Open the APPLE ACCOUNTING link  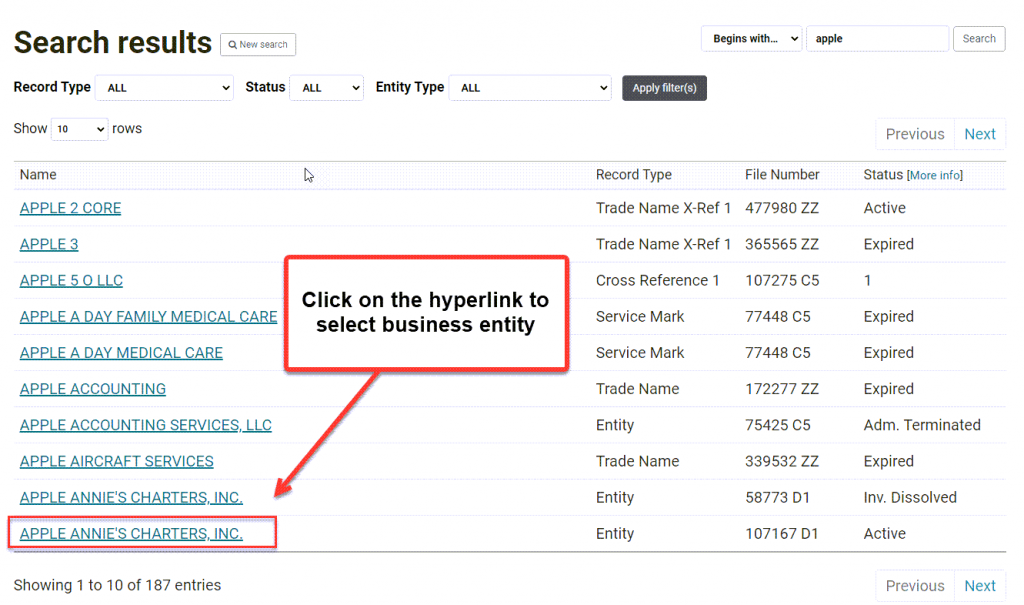[93, 389]
